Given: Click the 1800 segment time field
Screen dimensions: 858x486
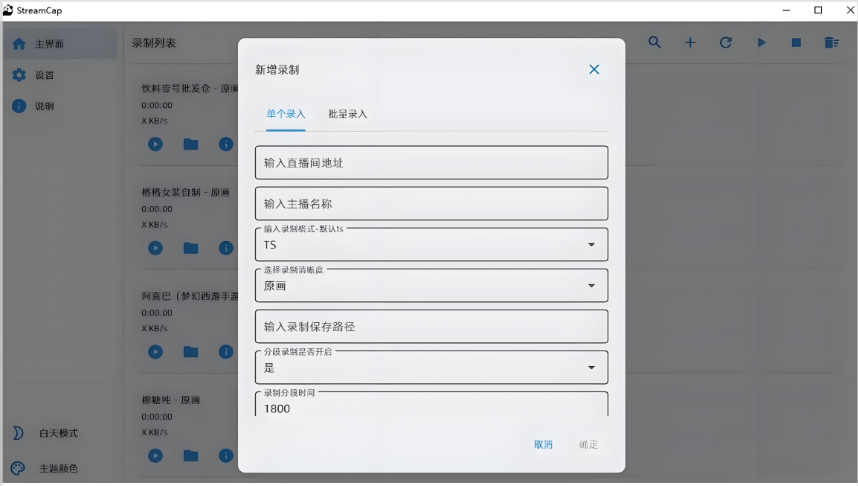Looking at the screenshot, I should click(431, 405).
